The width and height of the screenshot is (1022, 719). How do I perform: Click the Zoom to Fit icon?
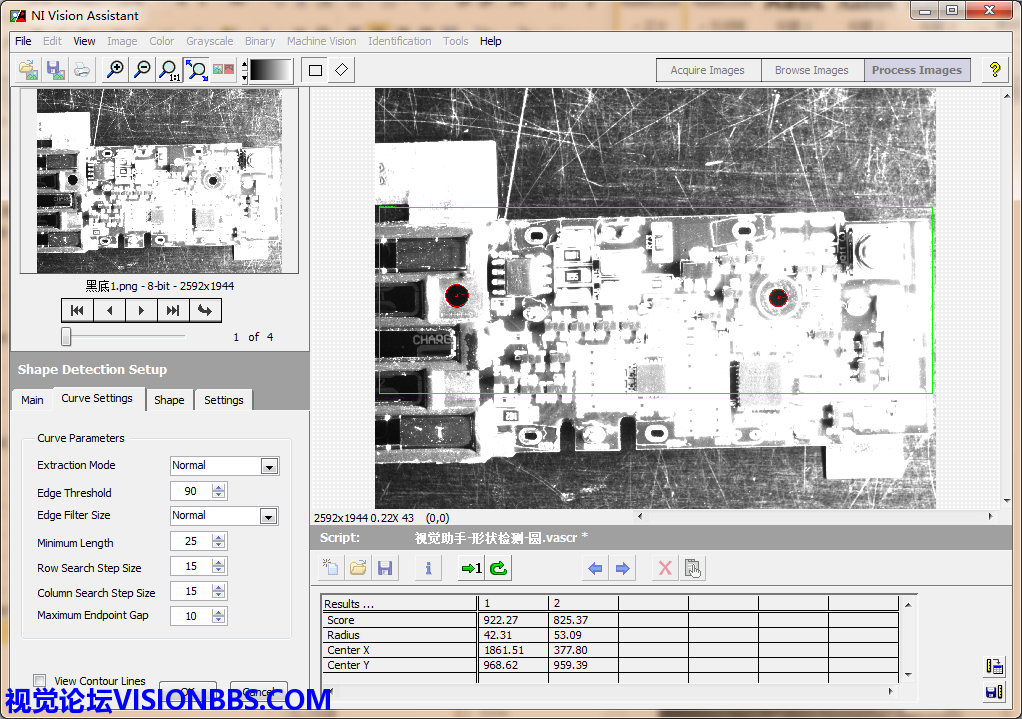tap(197, 70)
